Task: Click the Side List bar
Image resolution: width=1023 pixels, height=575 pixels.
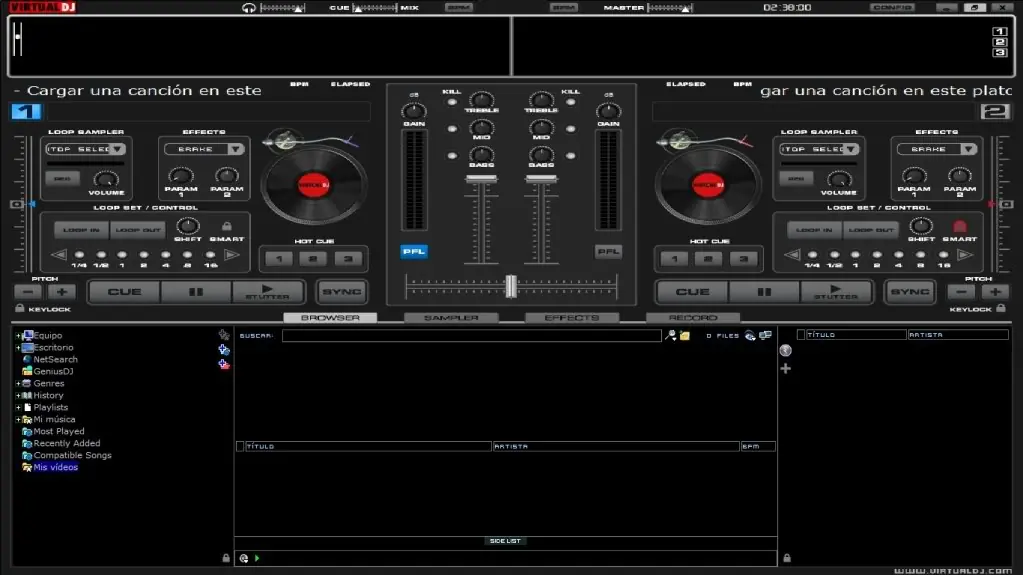Action: (x=505, y=541)
